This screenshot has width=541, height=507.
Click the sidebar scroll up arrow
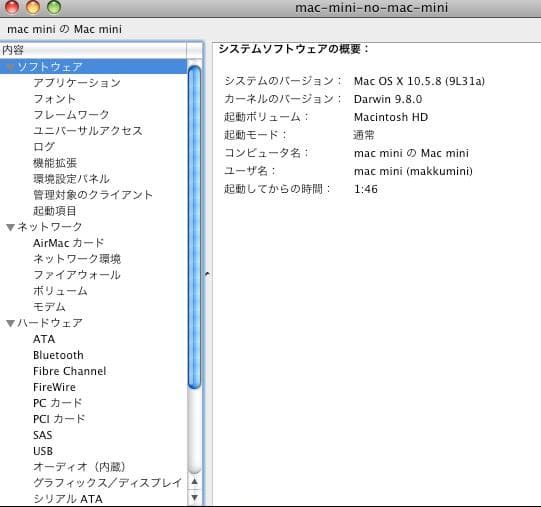point(195,481)
